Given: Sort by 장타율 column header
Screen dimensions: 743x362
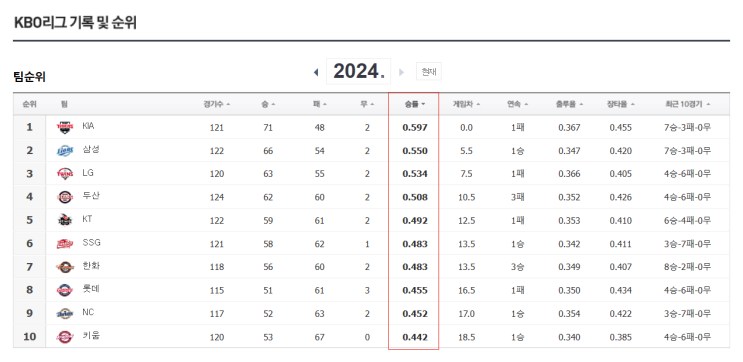Looking at the screenshot, I should (x=621, y=104).
